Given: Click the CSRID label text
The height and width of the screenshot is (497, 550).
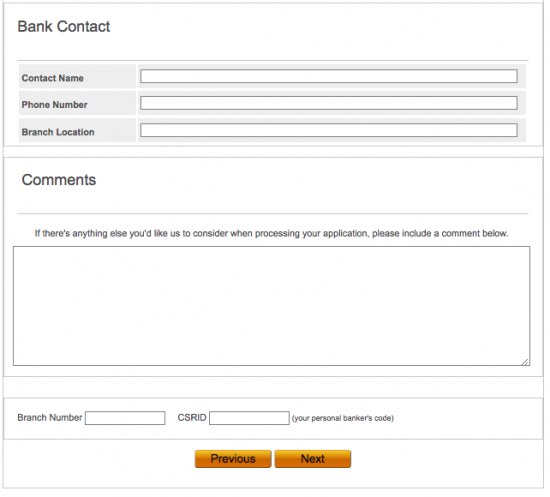Looking at the screenshot, I should point(192,417).
